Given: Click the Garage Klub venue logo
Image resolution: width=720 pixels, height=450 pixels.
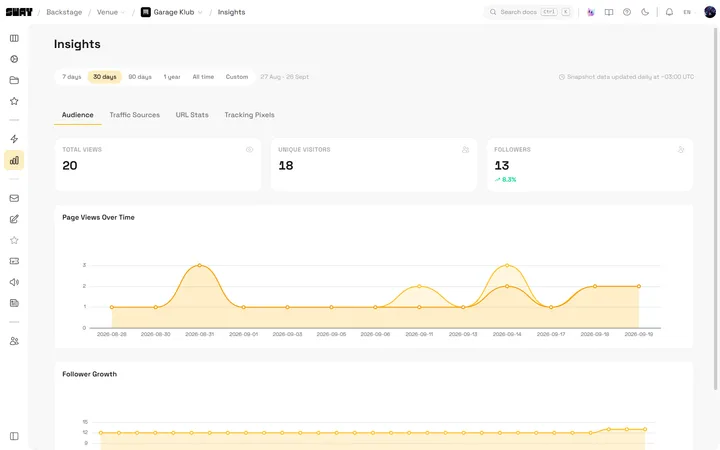Looking at the screenshot, I should (x=146, y=12).
